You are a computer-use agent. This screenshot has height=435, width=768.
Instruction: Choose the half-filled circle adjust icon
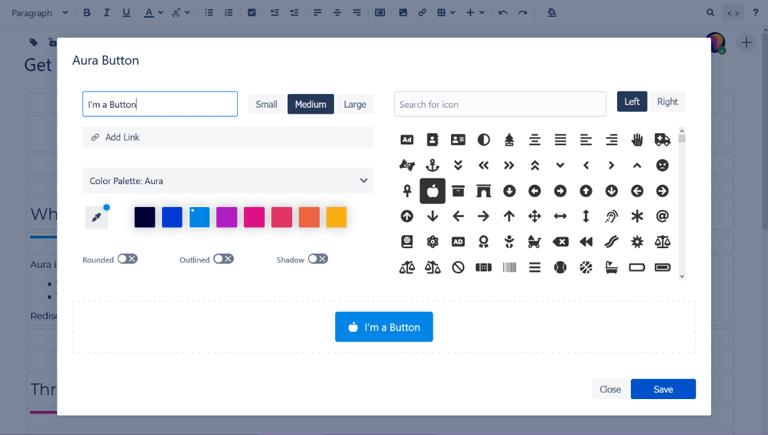[483, 140]
